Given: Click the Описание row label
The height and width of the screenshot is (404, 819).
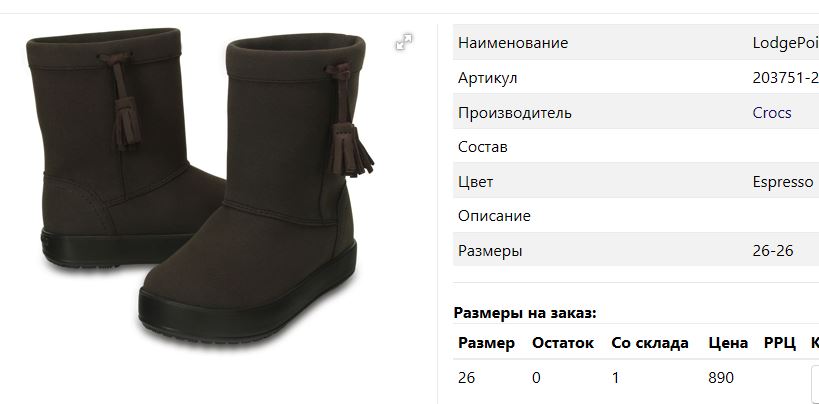Looking at the screenshot, I should click(x=494, y=216).
